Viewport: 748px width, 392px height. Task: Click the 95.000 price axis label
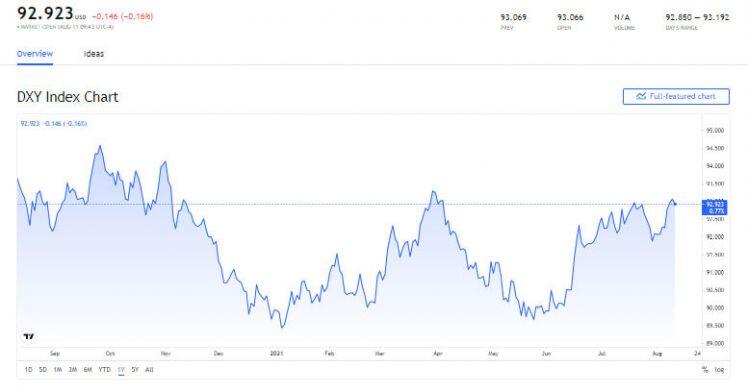pyautogui.click(x=715, y=130)
